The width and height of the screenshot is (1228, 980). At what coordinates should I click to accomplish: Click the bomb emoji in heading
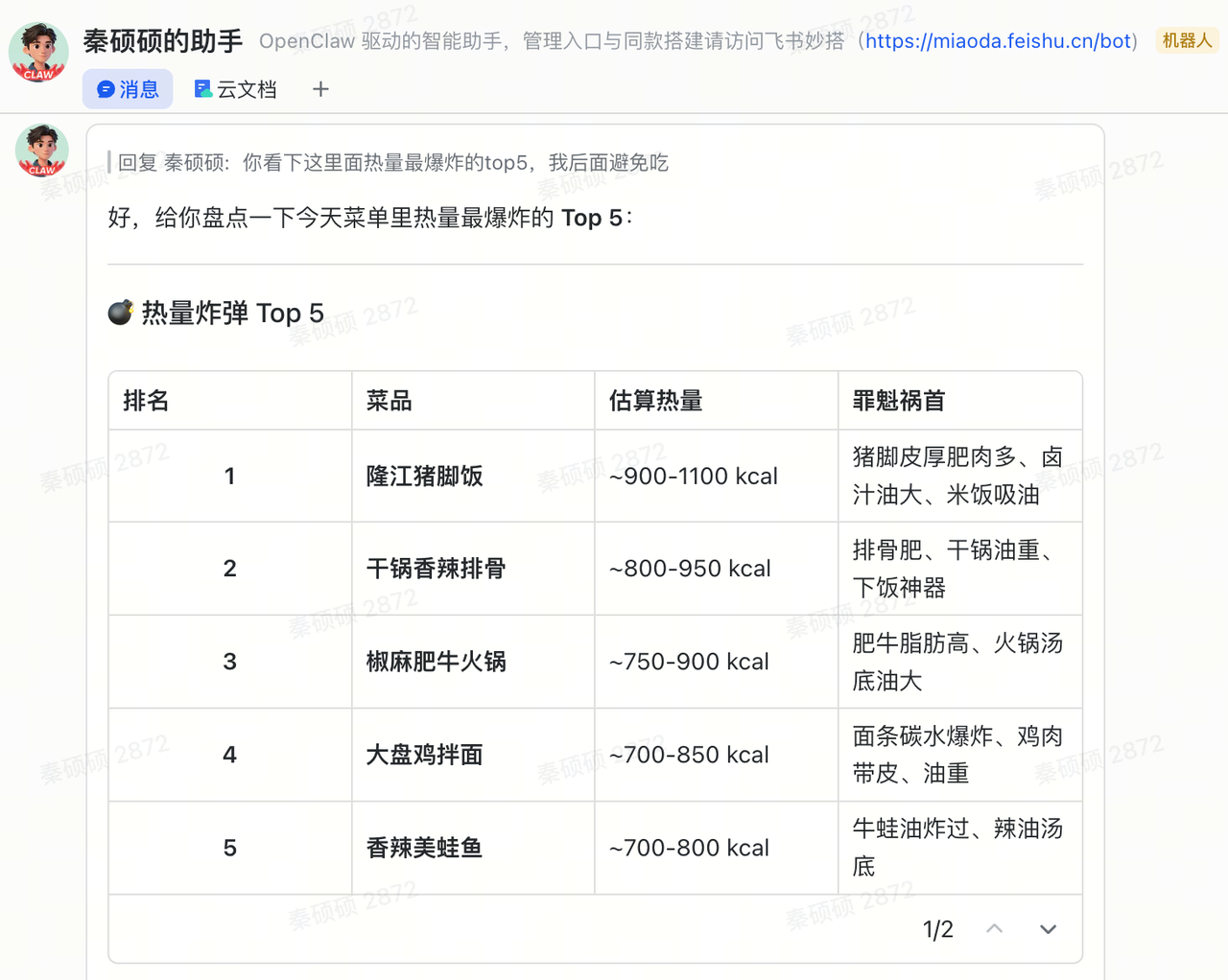pyautogui.click(x=121, y=313)
